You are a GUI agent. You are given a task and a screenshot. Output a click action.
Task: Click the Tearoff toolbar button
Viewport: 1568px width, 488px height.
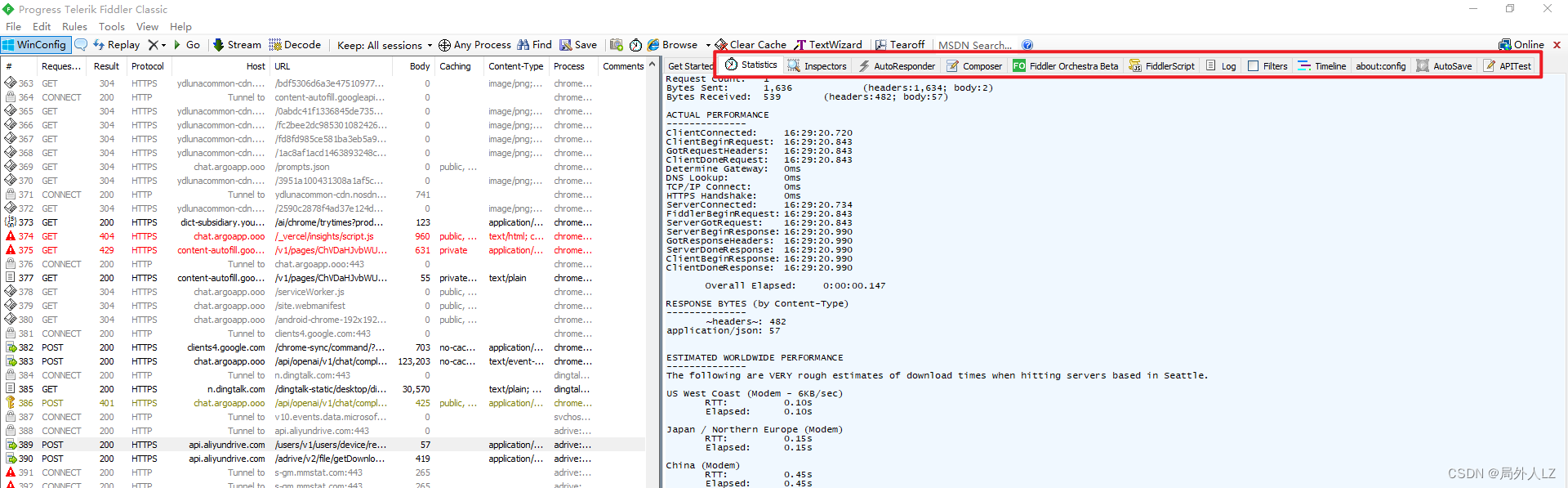[x=900, y=45]
